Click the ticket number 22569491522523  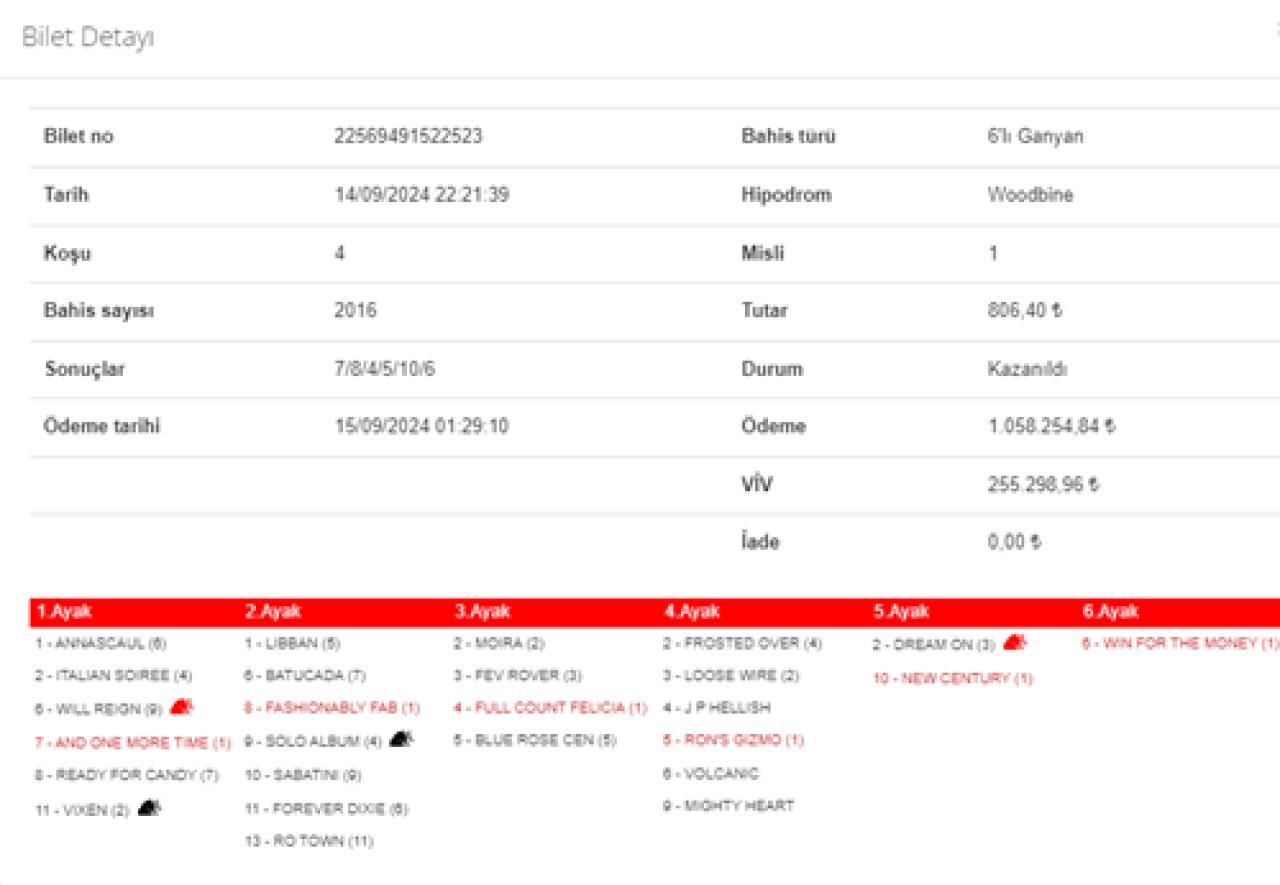click(x=408, y=137)
